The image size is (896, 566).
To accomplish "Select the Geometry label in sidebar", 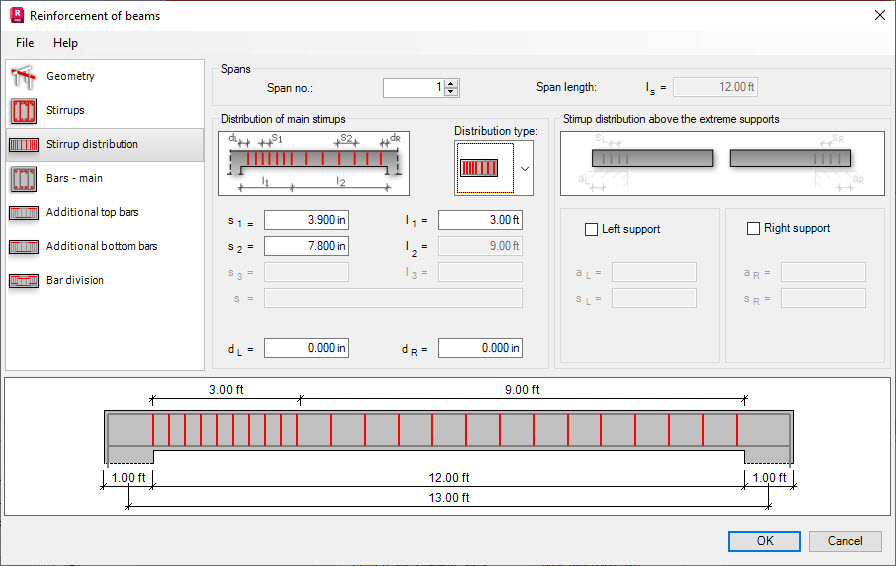I will (70, 76).
